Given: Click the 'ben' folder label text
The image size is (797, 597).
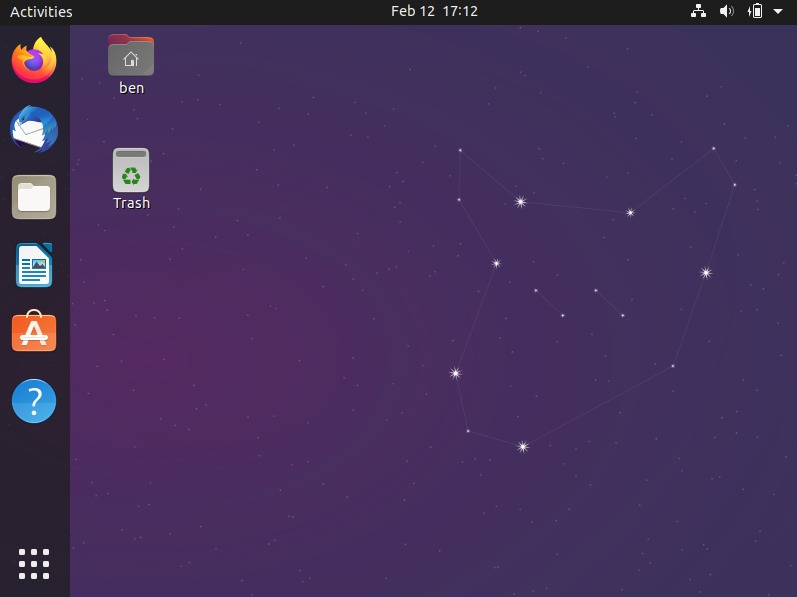Looking at the screenshot, I should (x=131, y=88).
